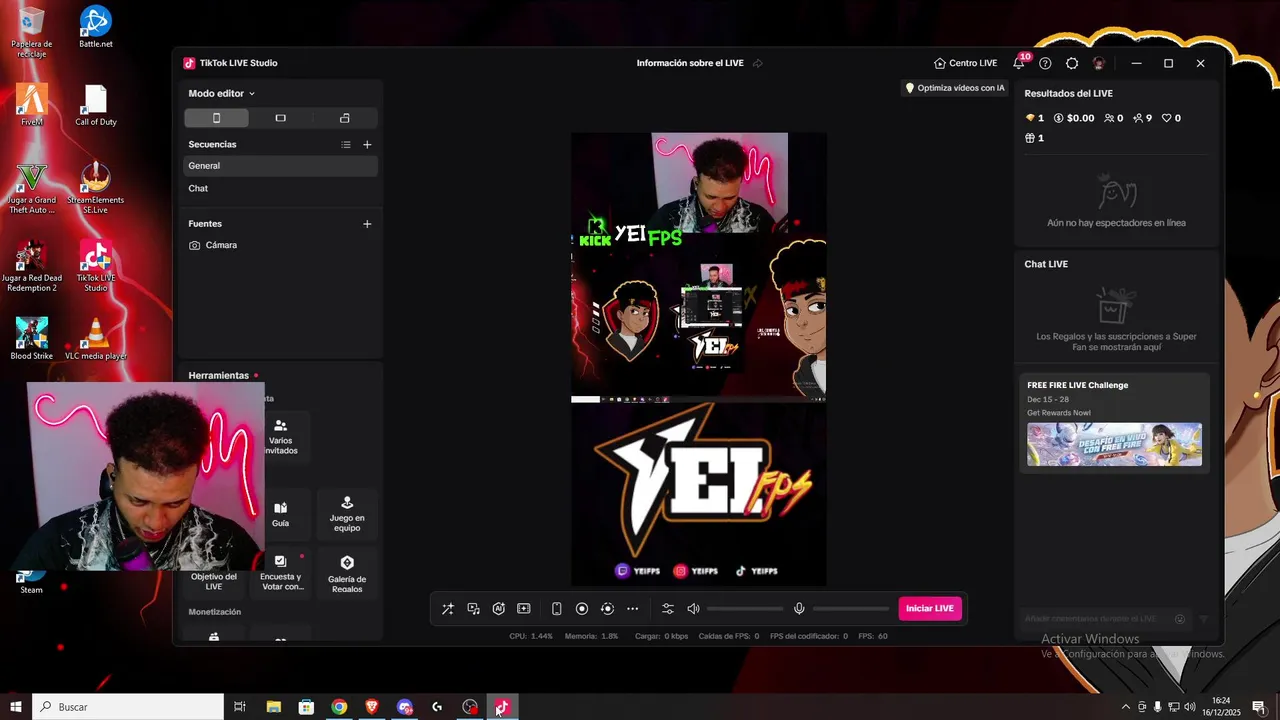This screenshot has width=1280, height=720.
Task: Select the Chat sequence
Action: coord(280,188)
